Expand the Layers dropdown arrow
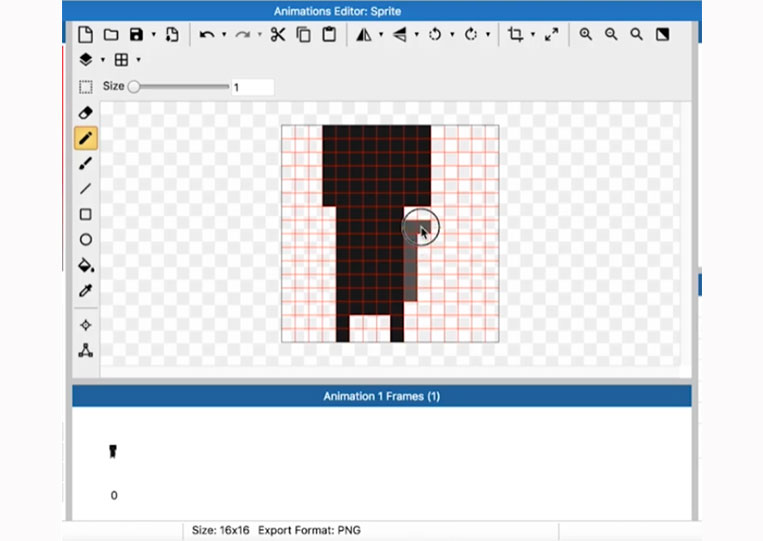763x541 pixels. (x=103, y=60)
